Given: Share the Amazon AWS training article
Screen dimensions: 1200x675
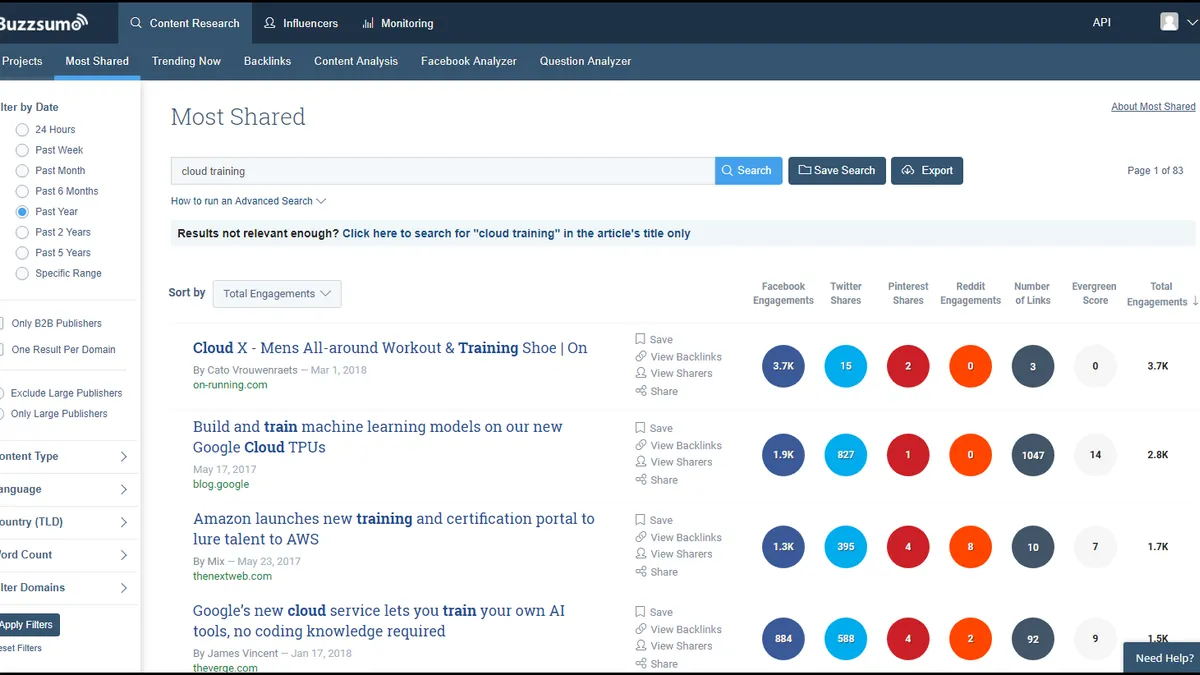Looking at the screenshot, I should (x=656, y=572).
